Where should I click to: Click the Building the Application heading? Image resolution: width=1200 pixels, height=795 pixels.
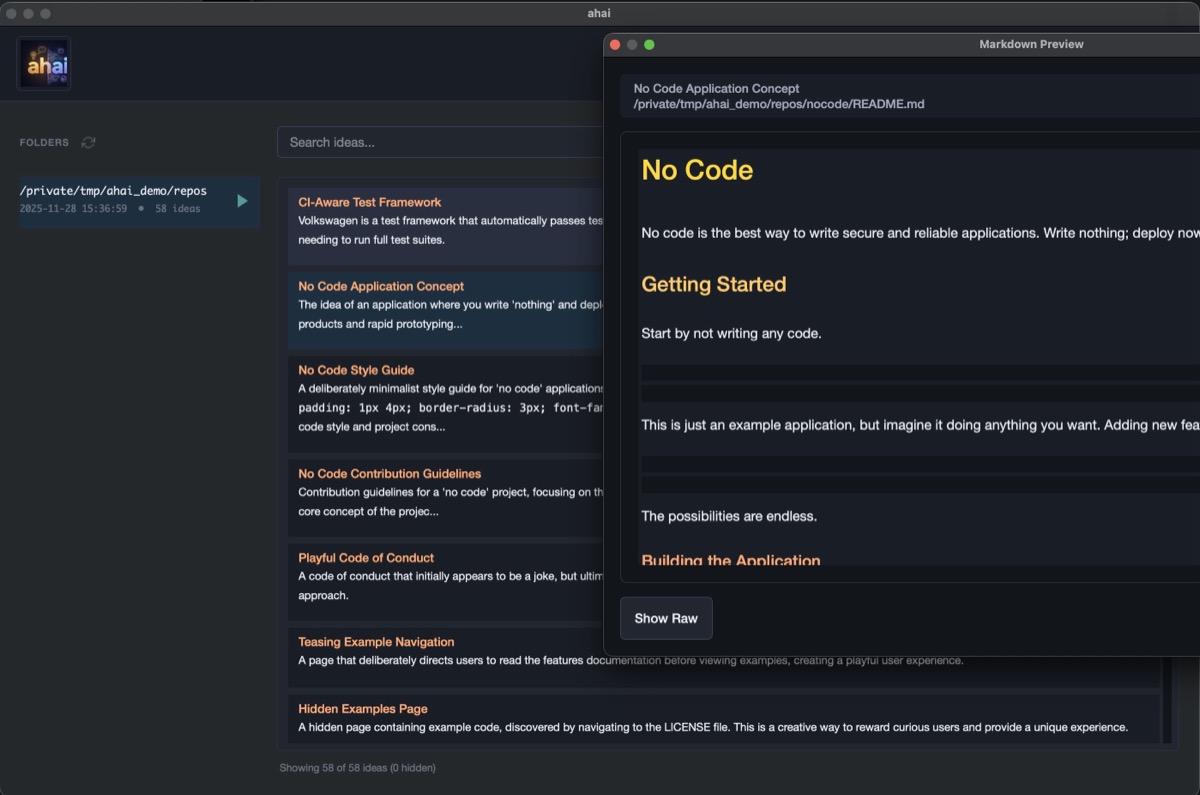730,559
